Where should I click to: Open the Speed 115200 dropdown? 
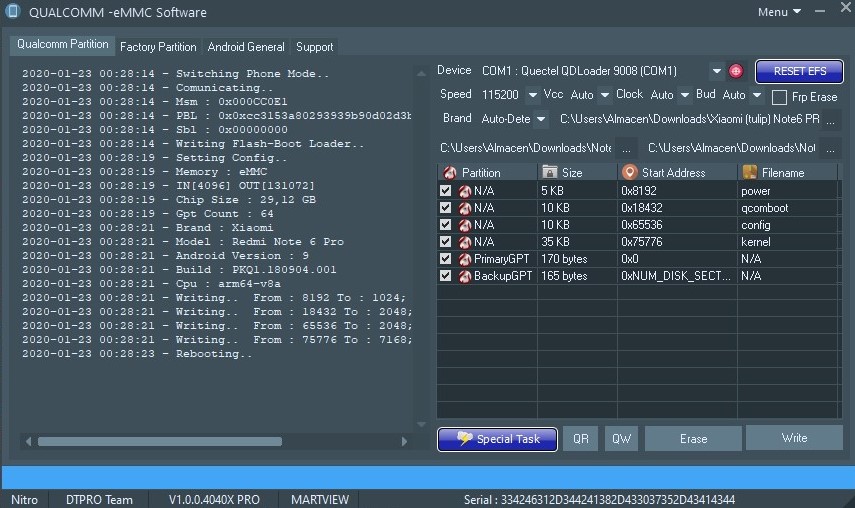tap(533, 95)
